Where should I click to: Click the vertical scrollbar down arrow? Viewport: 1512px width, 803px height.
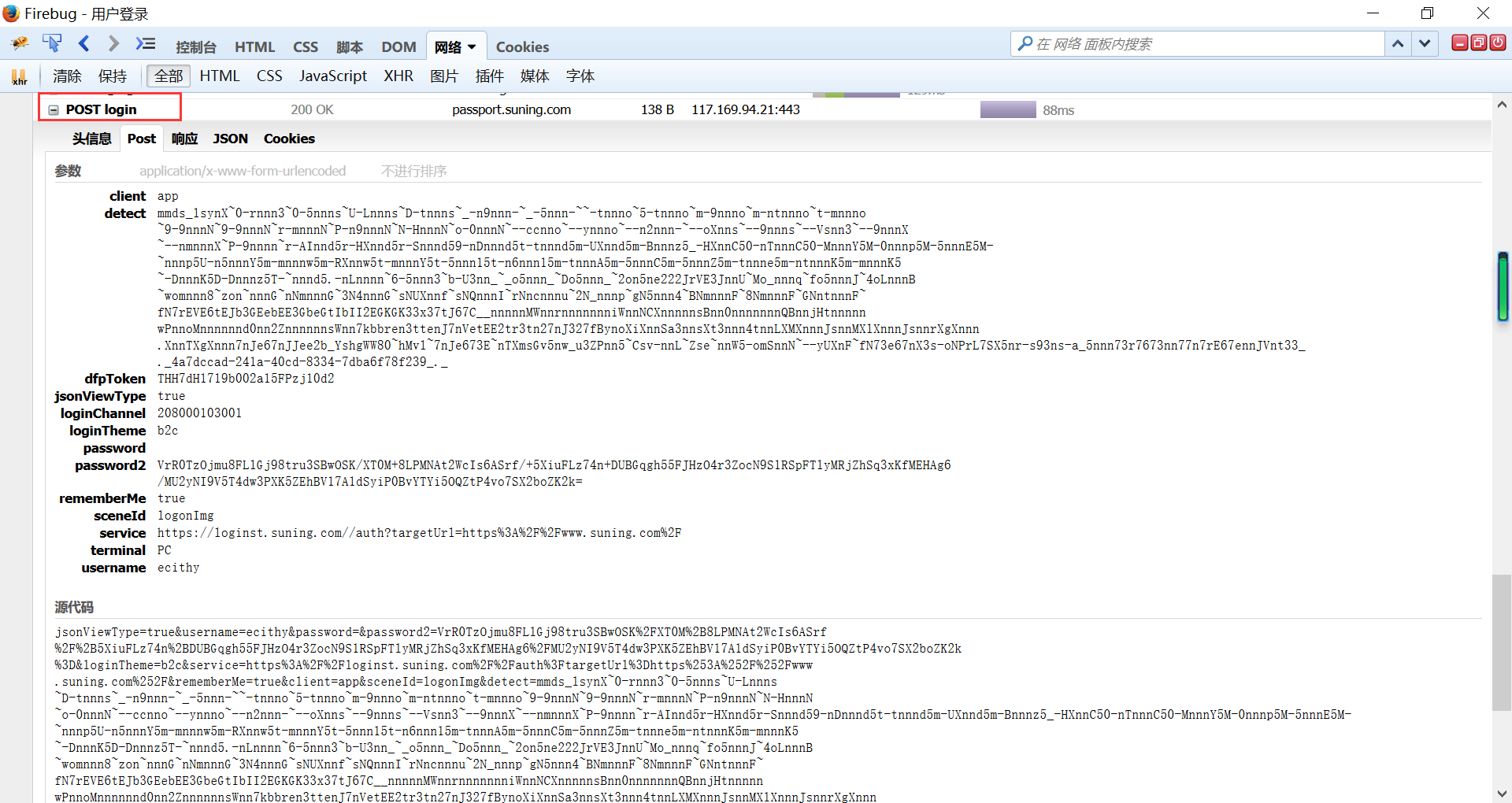click(x=1502, y=794)
